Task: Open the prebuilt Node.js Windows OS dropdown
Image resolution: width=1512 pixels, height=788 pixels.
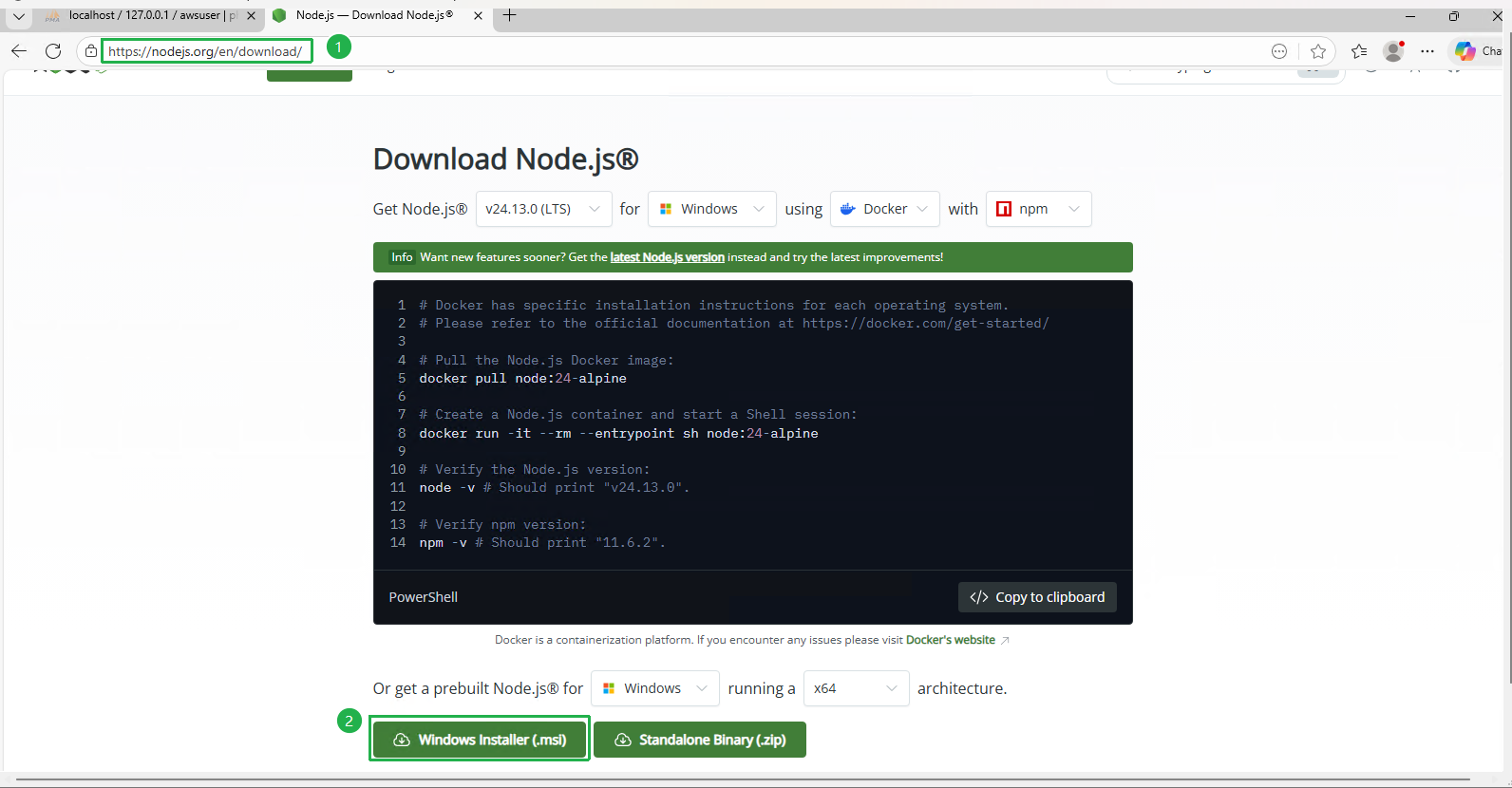Action: coord(655,688)
